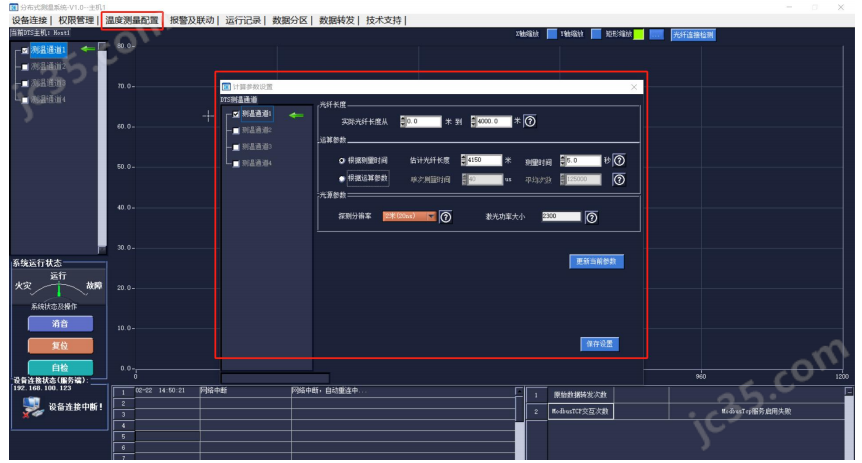Open help beside disabled 平均次数 field
The height and width of the screenshot is (463, 862).
click(619, 180)
